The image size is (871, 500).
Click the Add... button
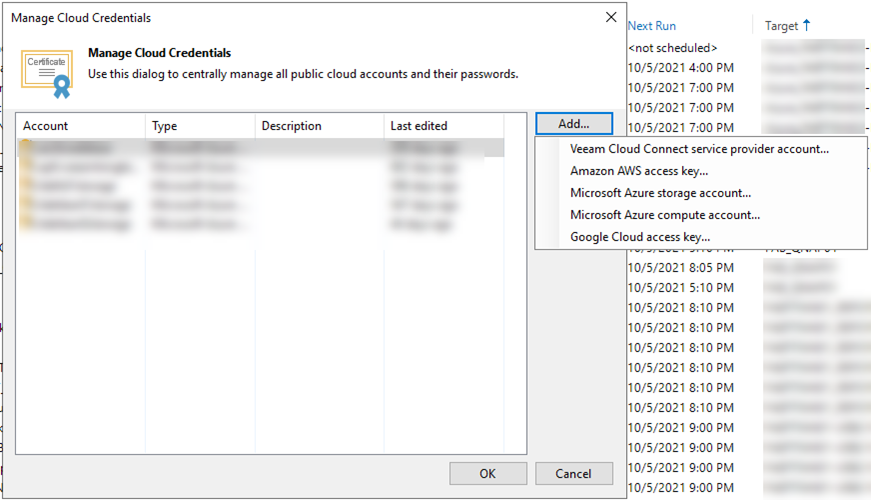574,124
